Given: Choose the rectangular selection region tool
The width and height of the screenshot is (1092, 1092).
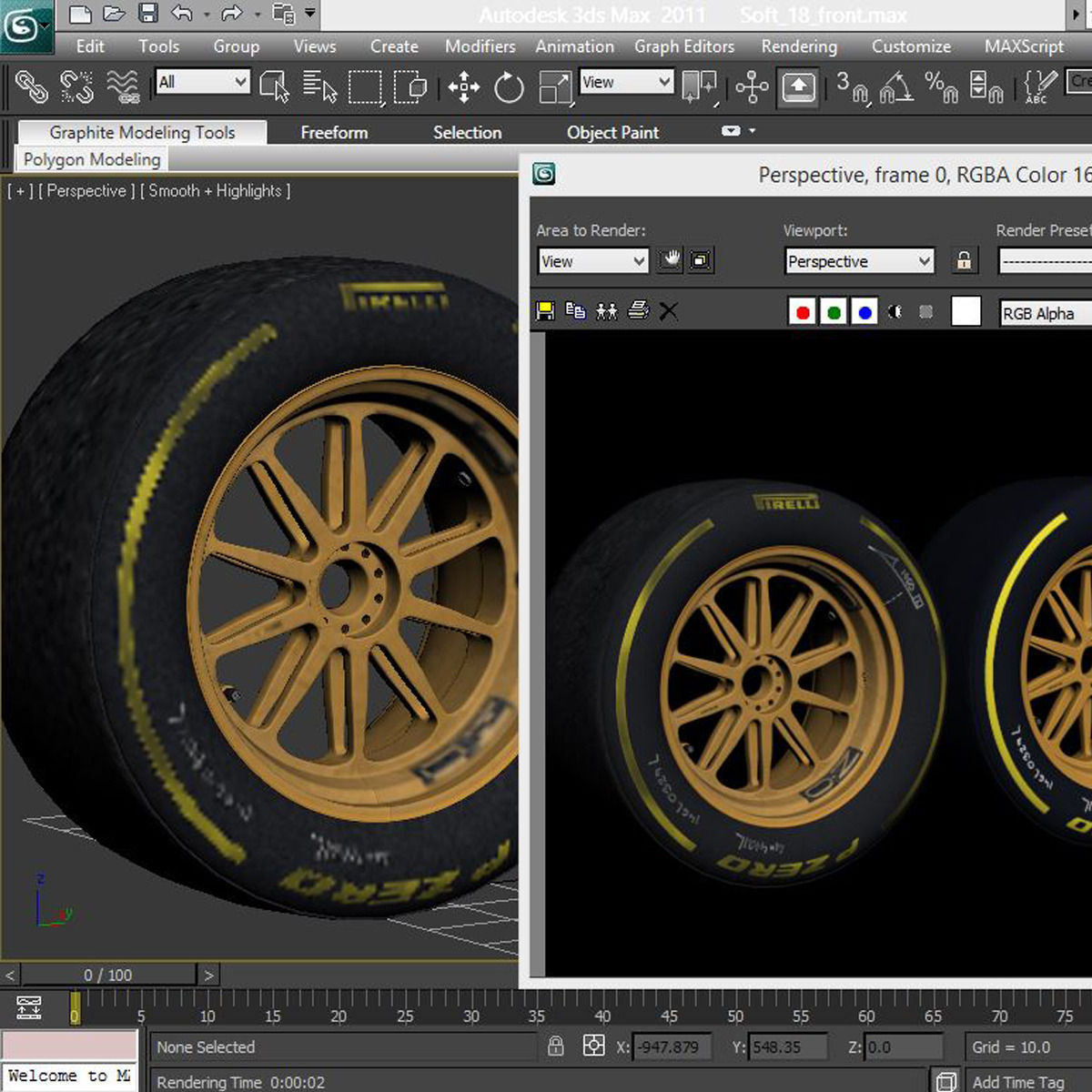Looking at the screenshot, I should [365, 87].
